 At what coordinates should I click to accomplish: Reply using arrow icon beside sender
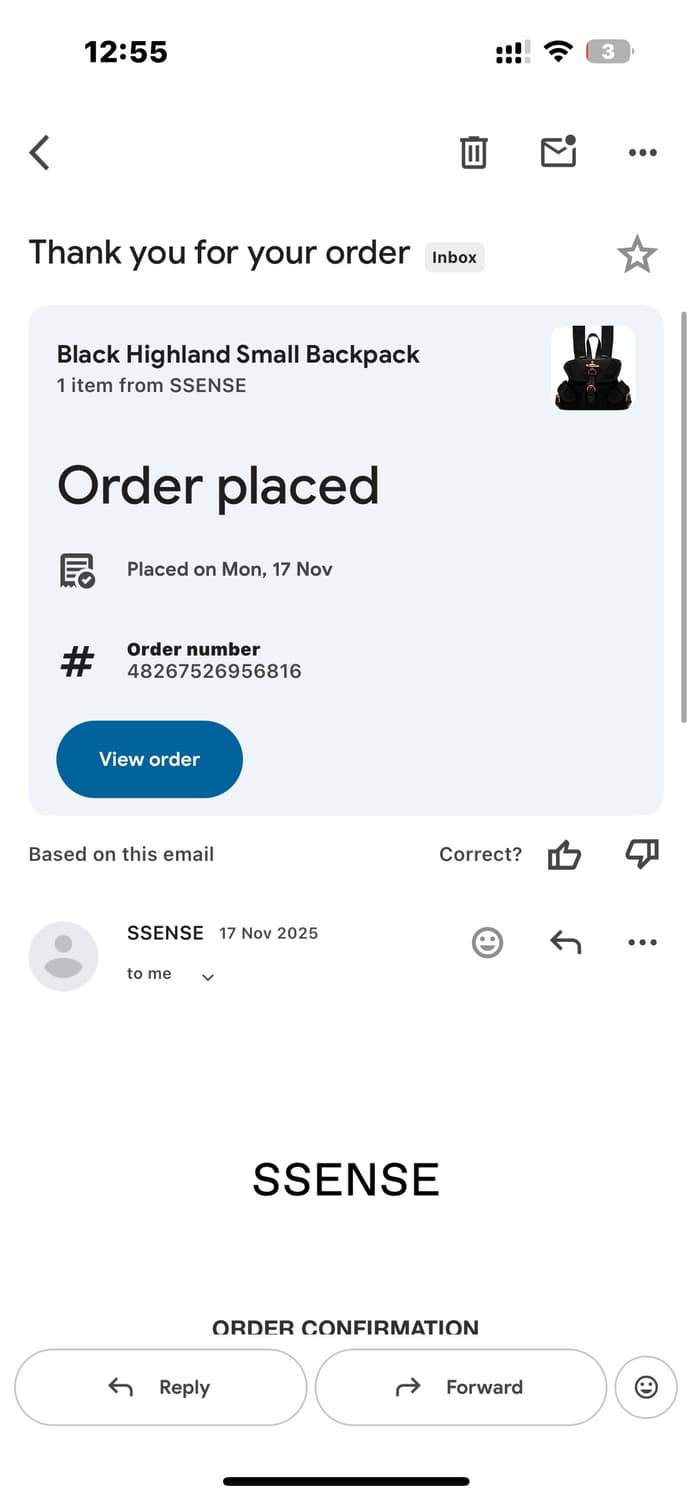point(565,942)
